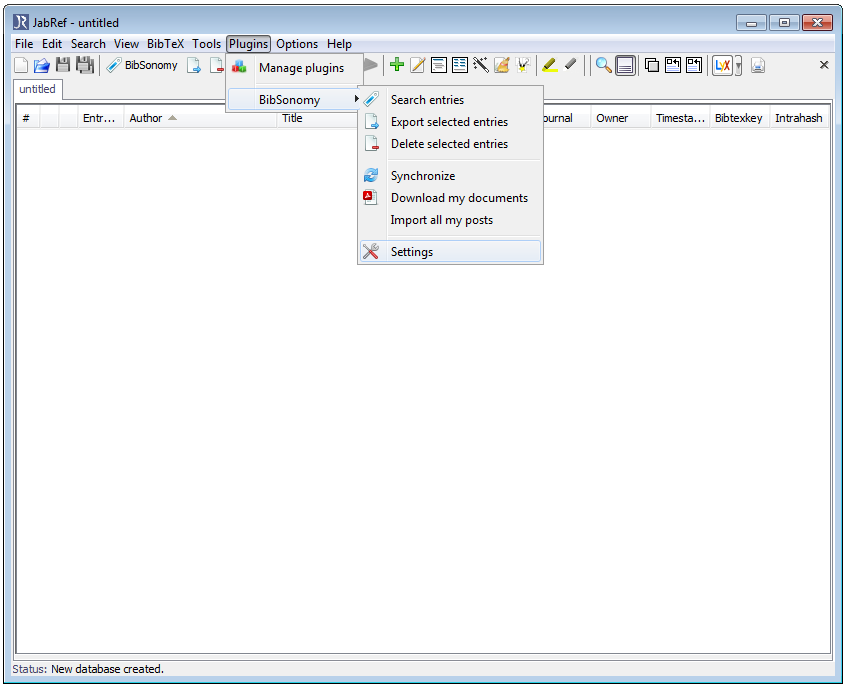
Task: Click the green plus New entry icon
Action: (x=397, y=65)
